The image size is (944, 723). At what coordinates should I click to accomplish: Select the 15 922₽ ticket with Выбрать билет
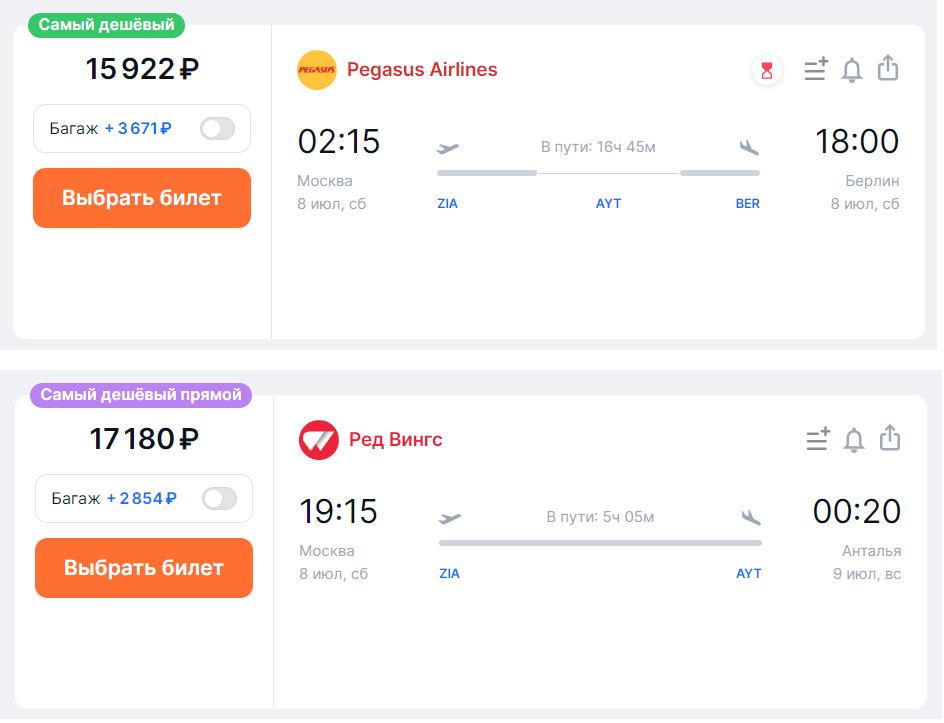[142, 198]
